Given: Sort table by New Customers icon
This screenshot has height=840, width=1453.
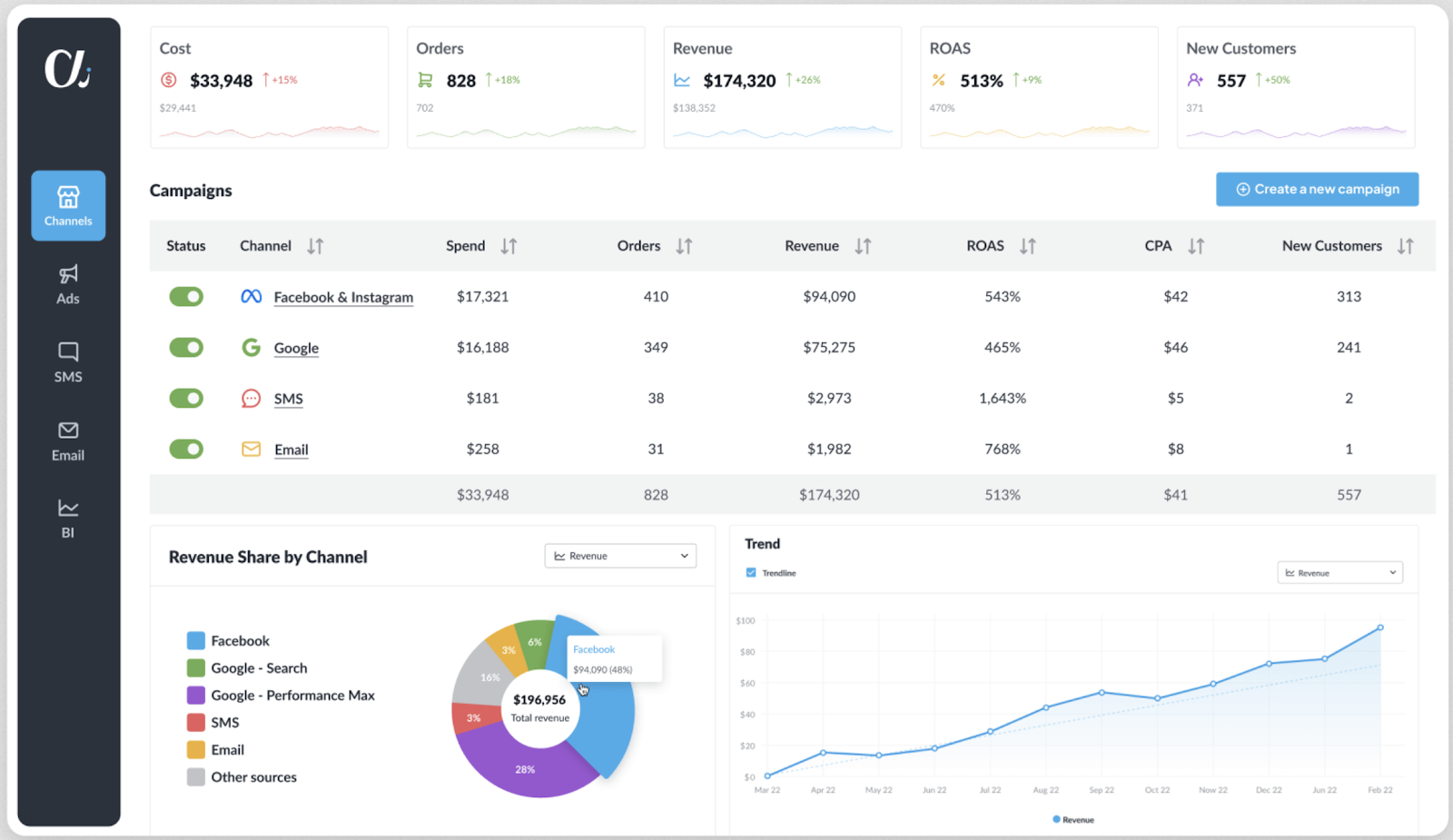Looking at the screenshot, I should [x=1405, y=246].
